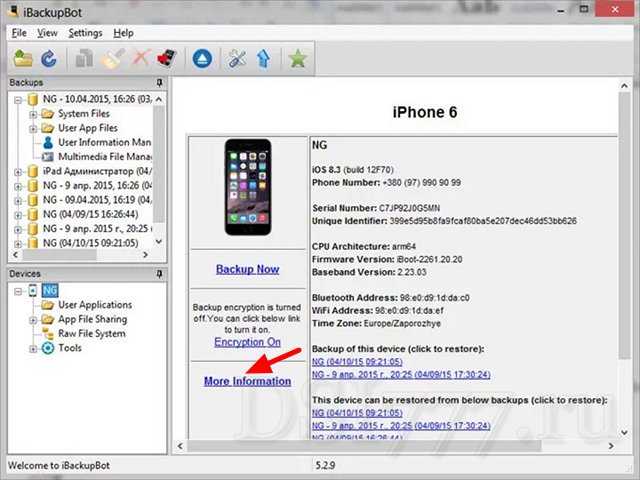Screen dimensions: 640x480
Task: Expand the Tools node in Devices
Action: click(x=33, y=349)
